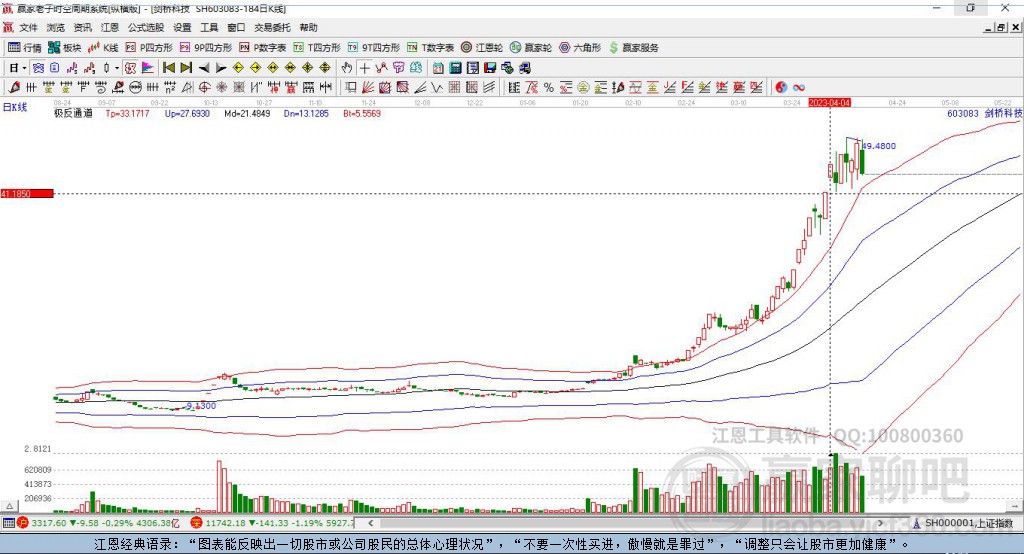Screen dimensions: 1024x554
Task: Open the calculator icon
Action: (456, 68)
